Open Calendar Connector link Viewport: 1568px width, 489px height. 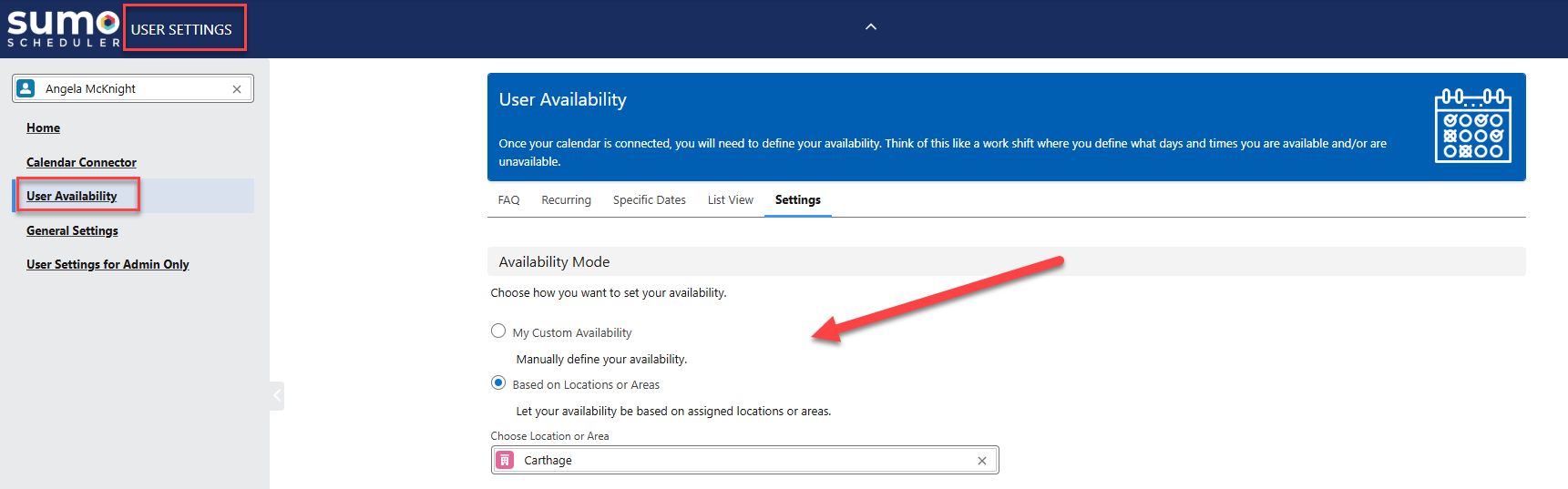pyautogui.click(x=81, y=162)
